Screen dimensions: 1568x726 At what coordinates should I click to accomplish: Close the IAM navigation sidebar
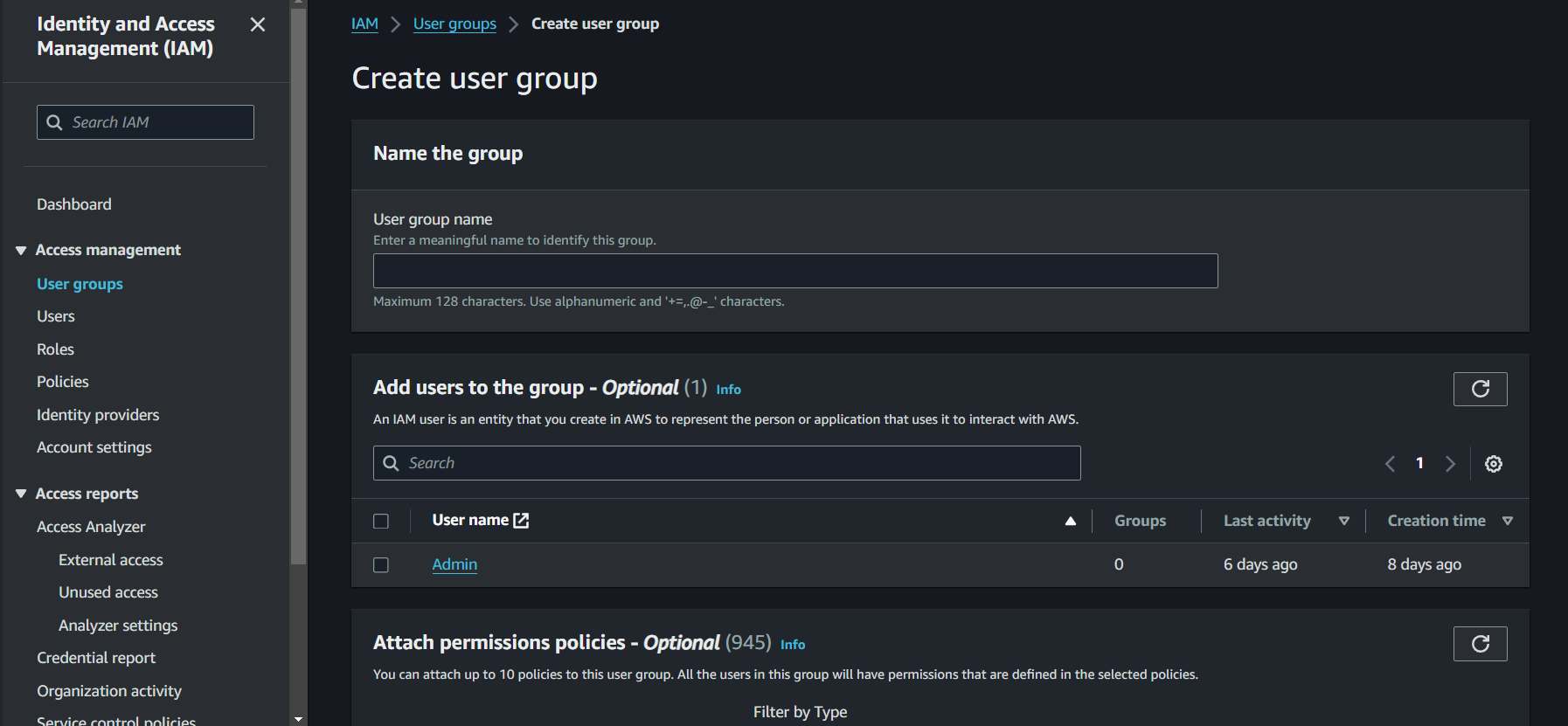click(x=257, y=24)
